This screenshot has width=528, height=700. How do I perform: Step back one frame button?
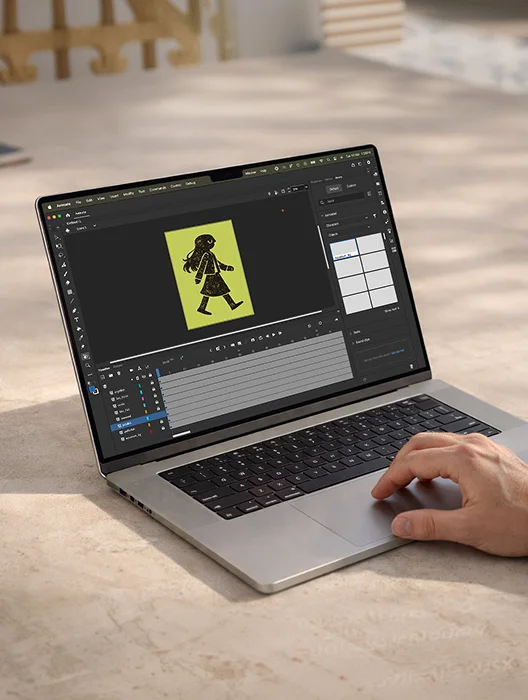pyautogui.click(x=267, y=336)
